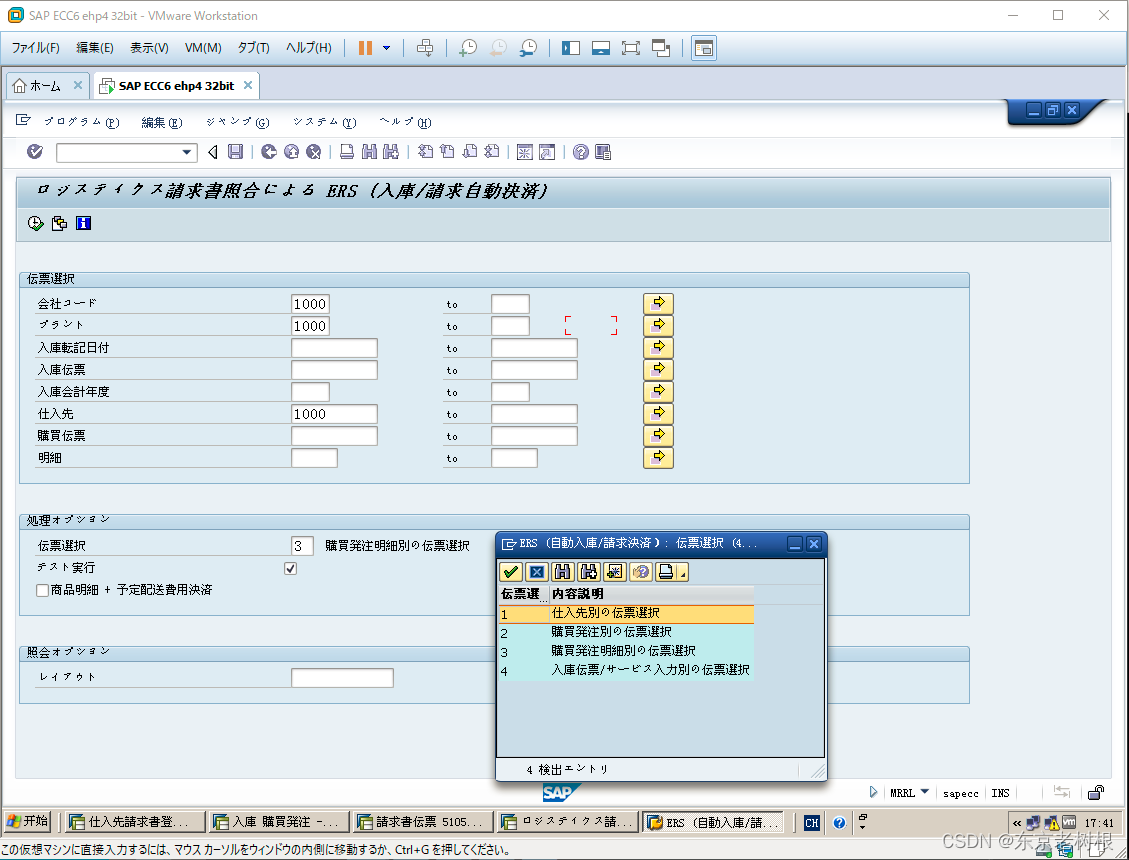Open multiple selection for 会社コード

pos(658,304)
